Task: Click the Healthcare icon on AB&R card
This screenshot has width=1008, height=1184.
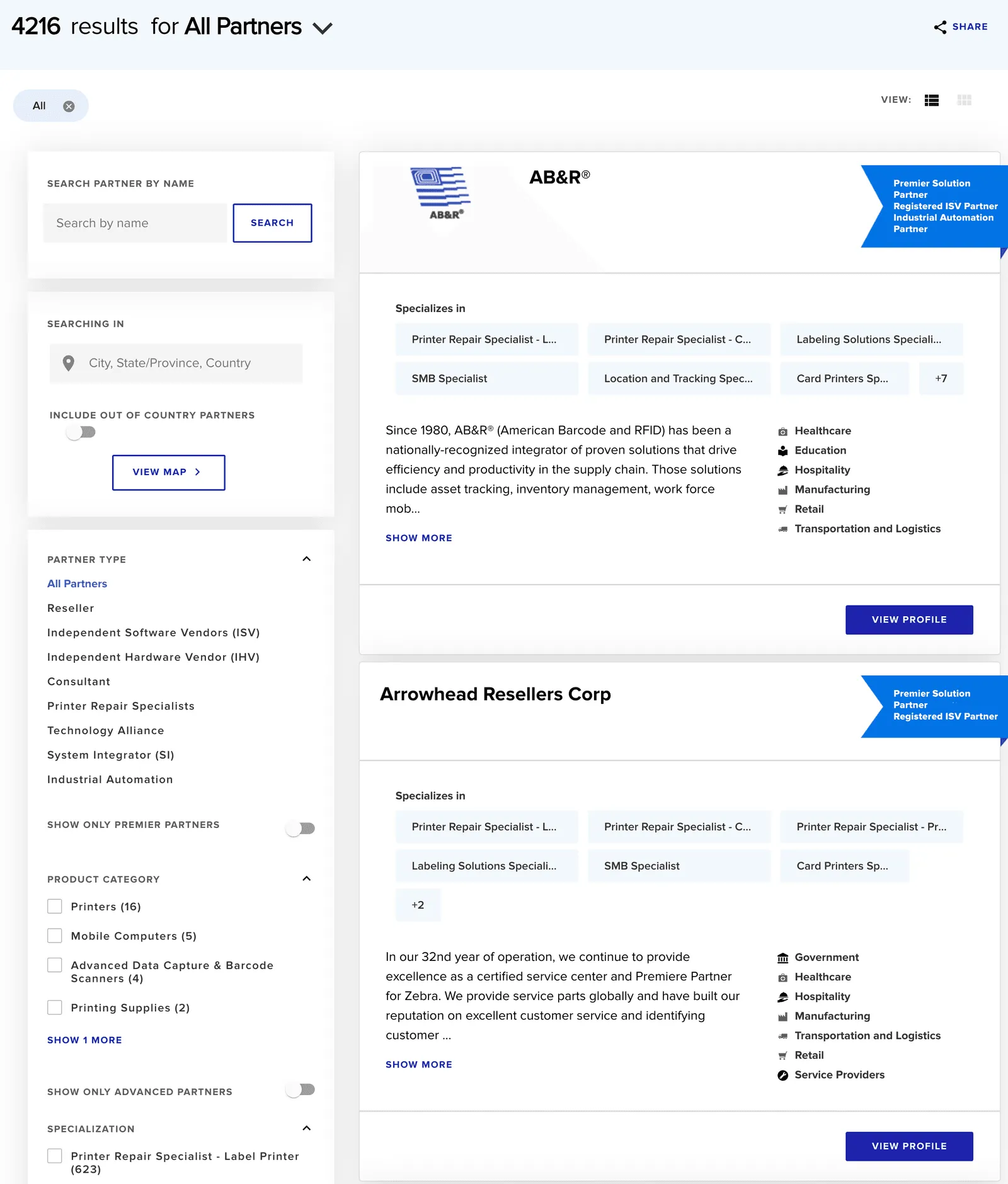Action: (782, 432)
